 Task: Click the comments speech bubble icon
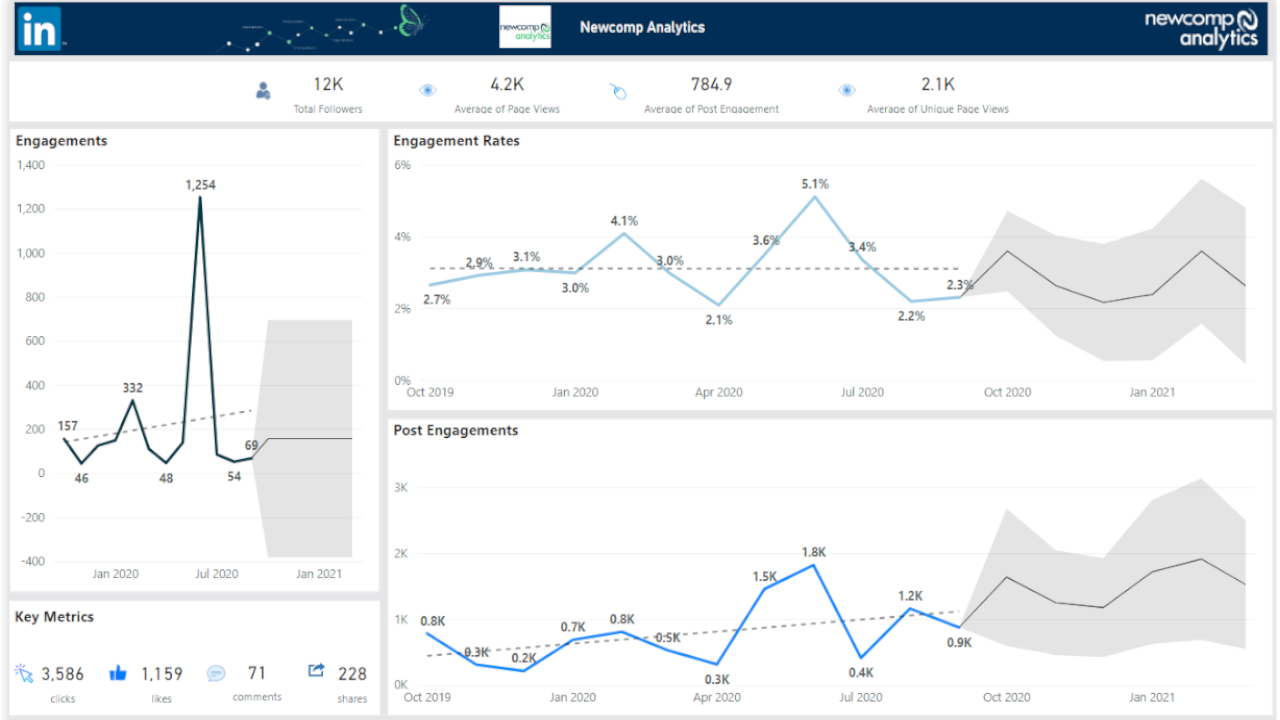tap(216, 673)
